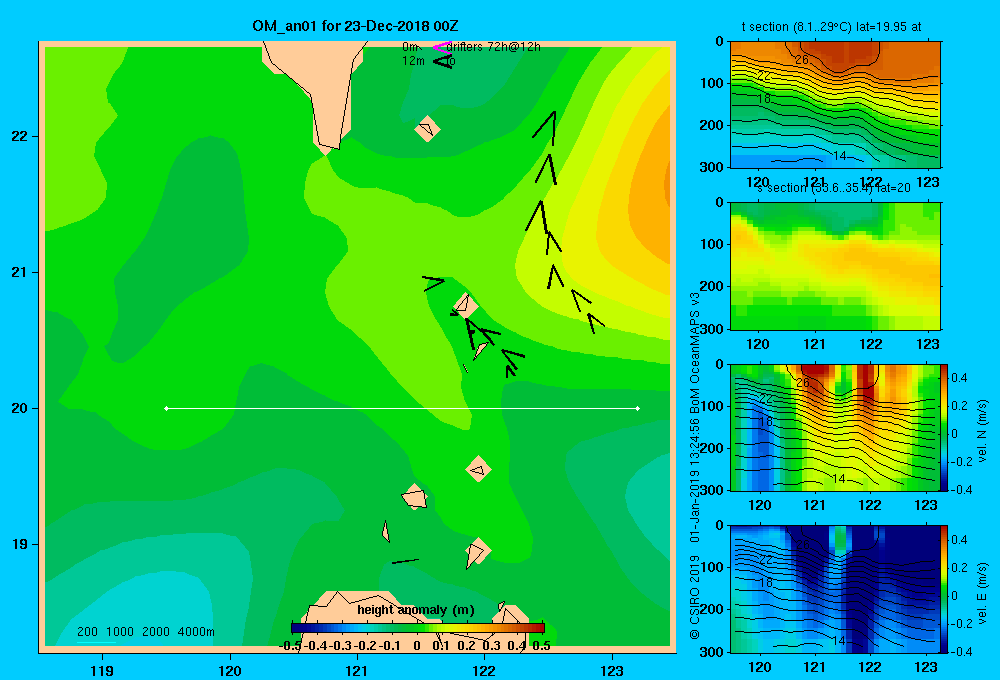Click the '300' depth label of salinity section
Screen dimensions: 1000x680
click(x=711, y=329)
